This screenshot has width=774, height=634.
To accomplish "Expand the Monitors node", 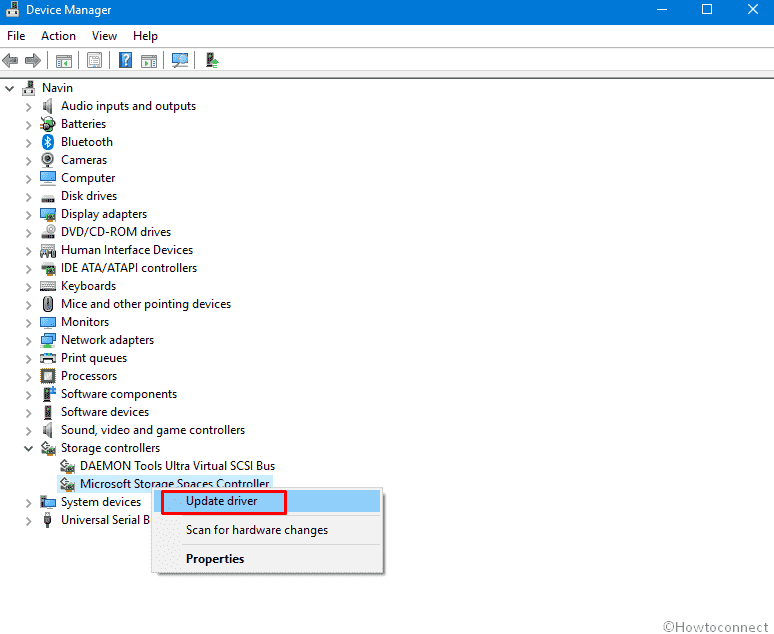I will (x=29, y=323).
